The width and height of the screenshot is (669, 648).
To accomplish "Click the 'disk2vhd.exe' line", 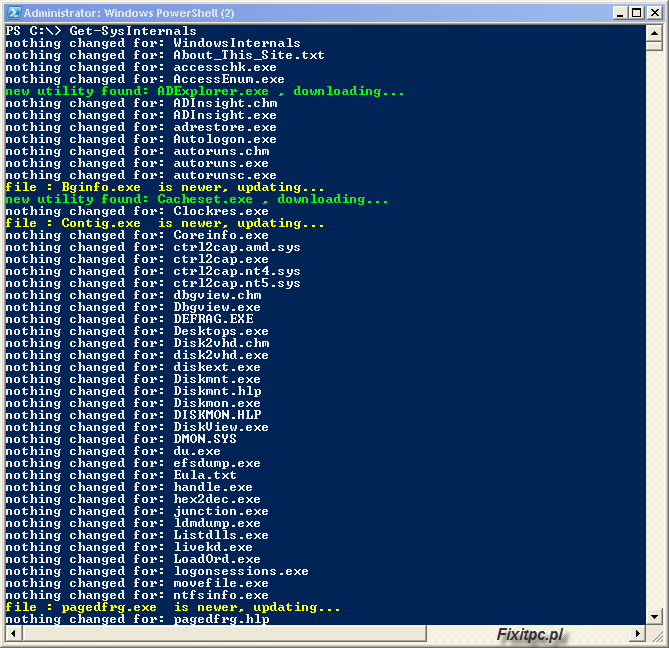I will click(137, 355).
